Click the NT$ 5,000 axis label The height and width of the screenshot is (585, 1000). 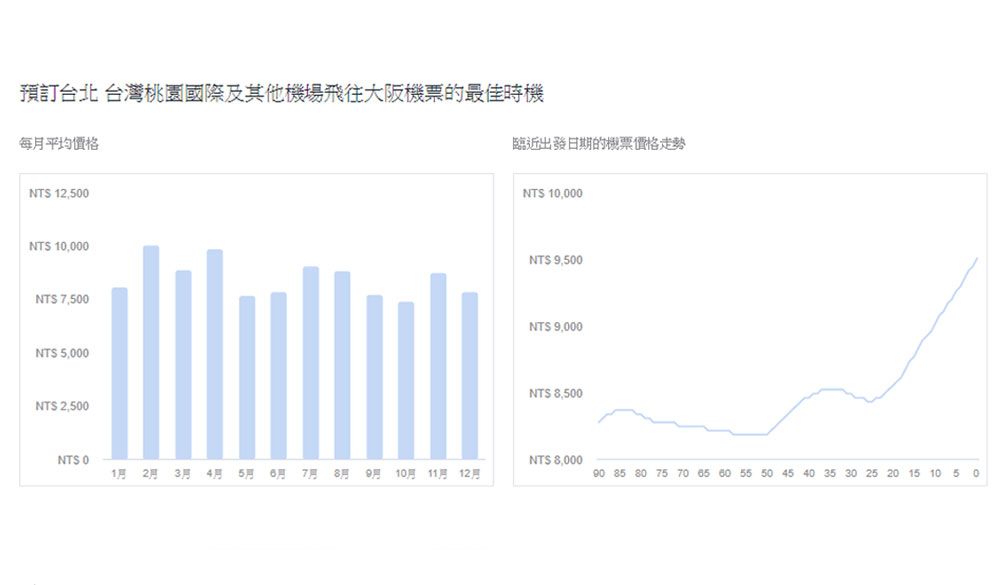(62, 353)
